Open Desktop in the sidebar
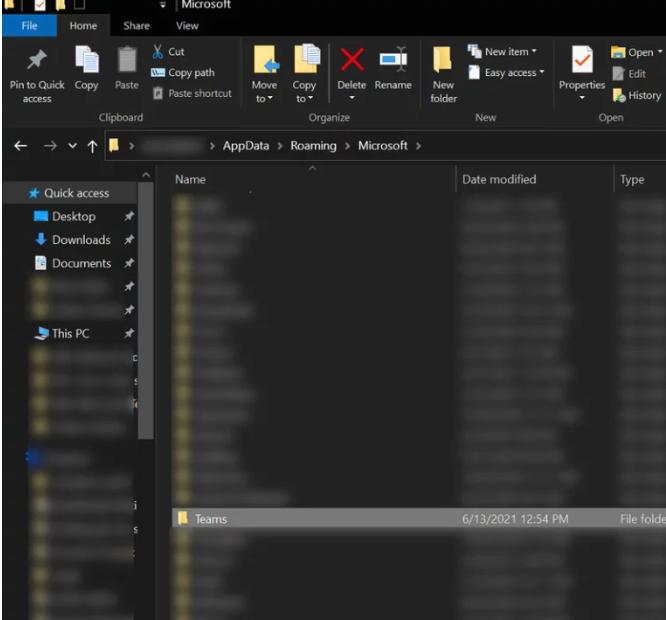 pos(65,217)
